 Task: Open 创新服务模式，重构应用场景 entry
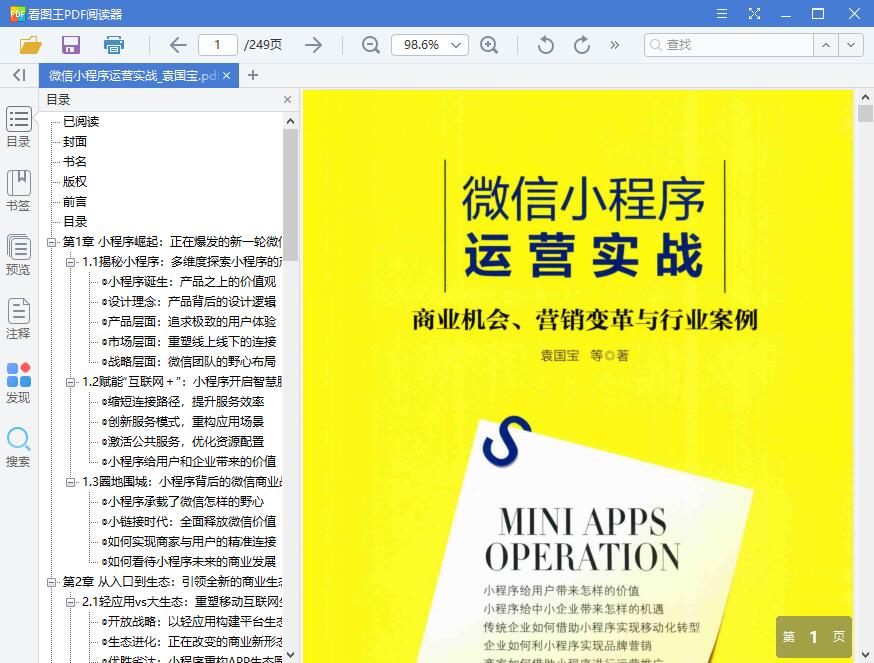(x=183, y=422)
